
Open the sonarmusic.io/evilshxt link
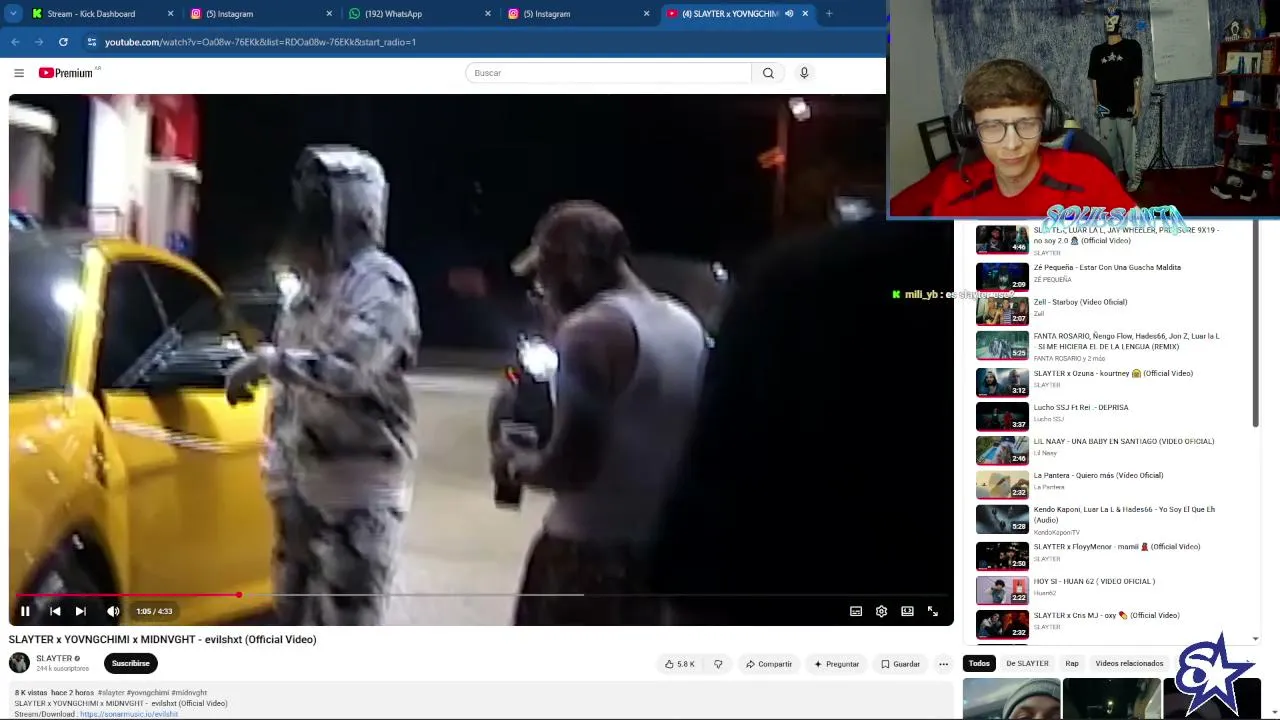129,714
